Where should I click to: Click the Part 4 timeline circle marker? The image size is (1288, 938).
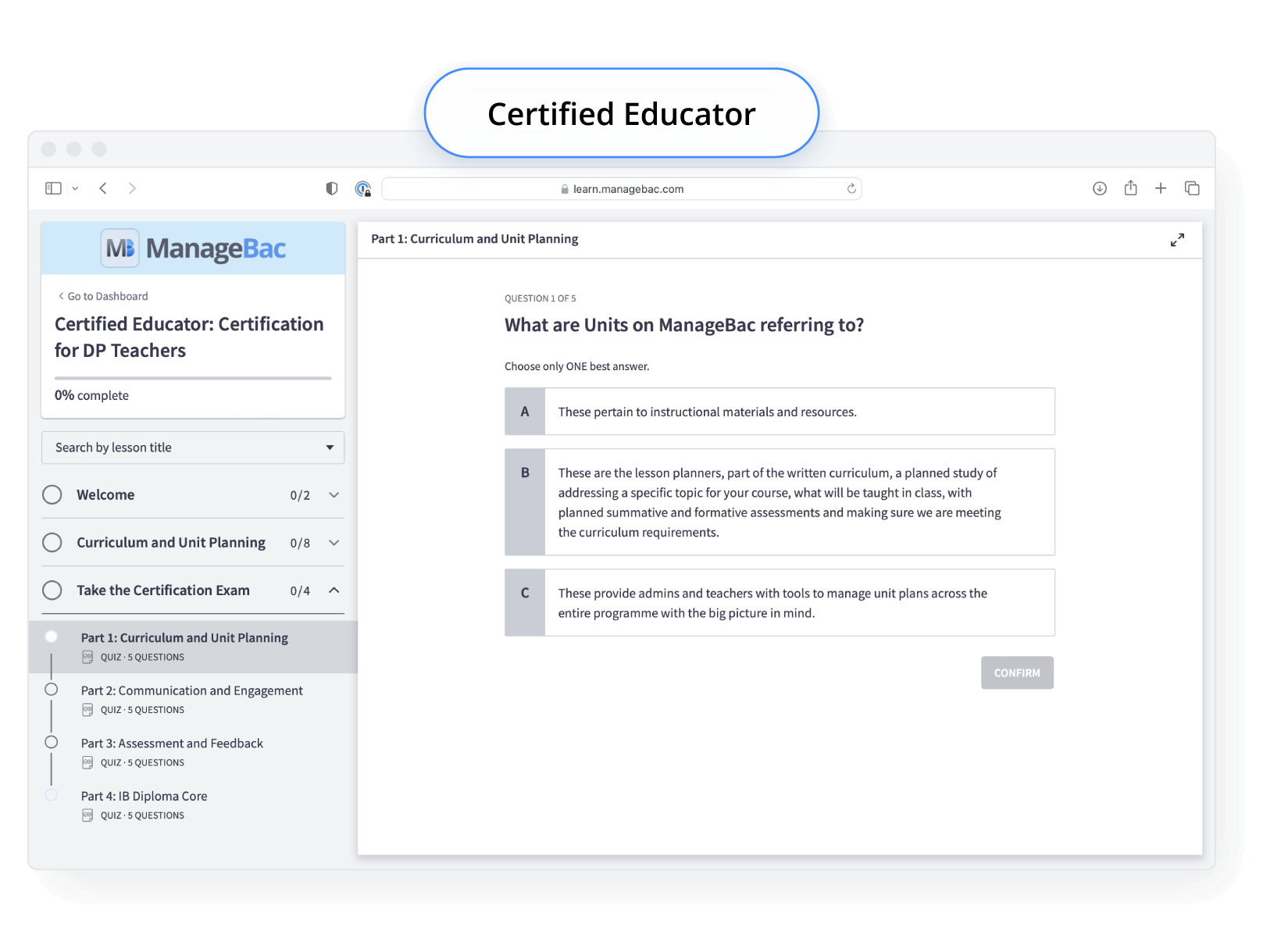(52, 795)
